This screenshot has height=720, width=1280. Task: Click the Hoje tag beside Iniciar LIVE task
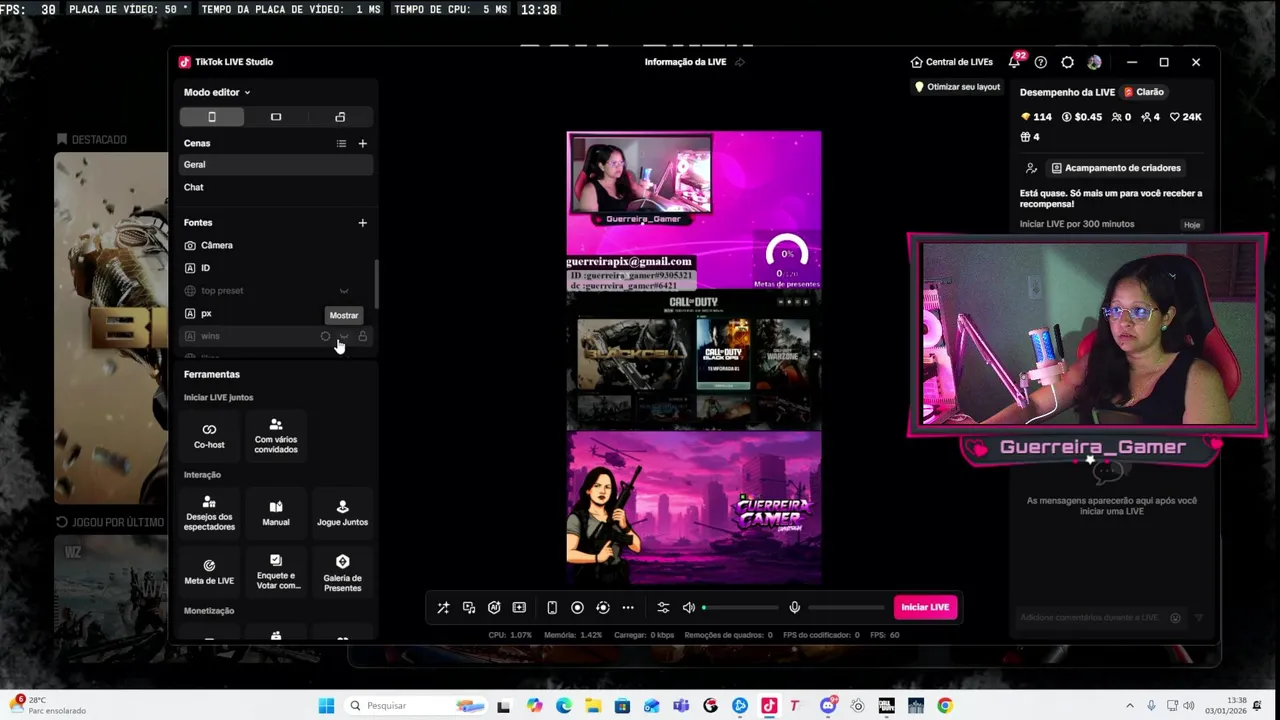click(1192, 225)
